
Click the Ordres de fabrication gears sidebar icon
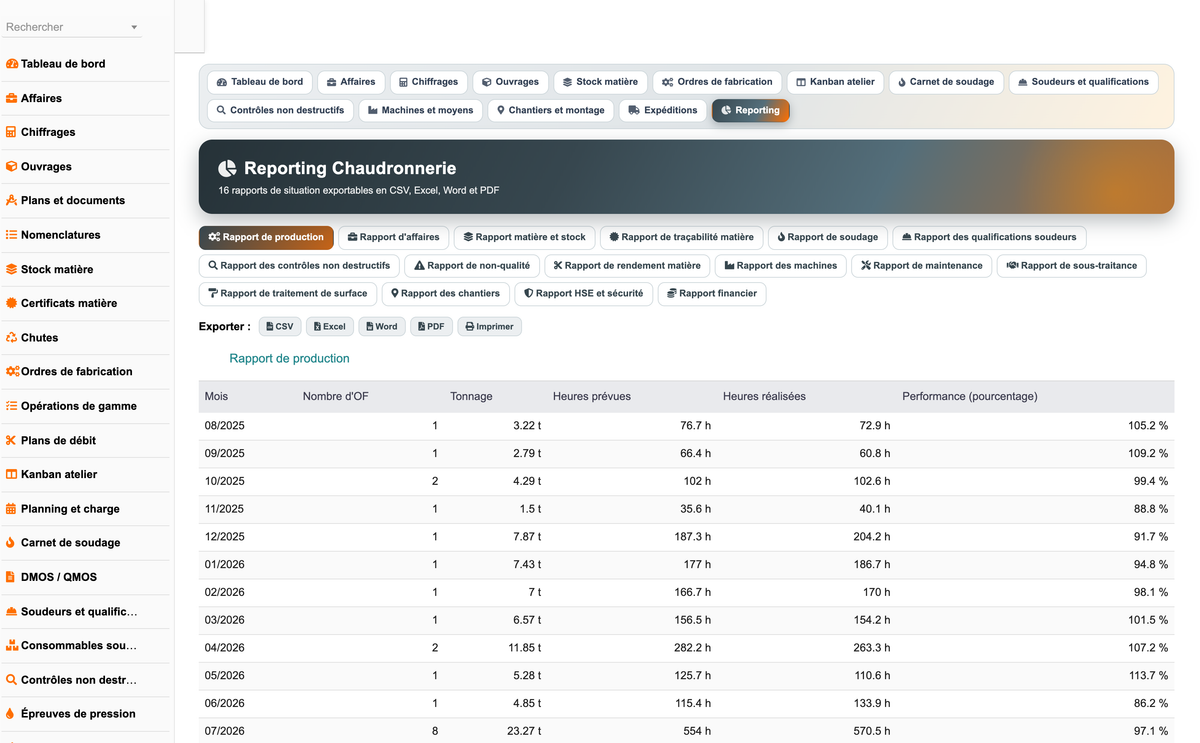click(x=13, y=371)
